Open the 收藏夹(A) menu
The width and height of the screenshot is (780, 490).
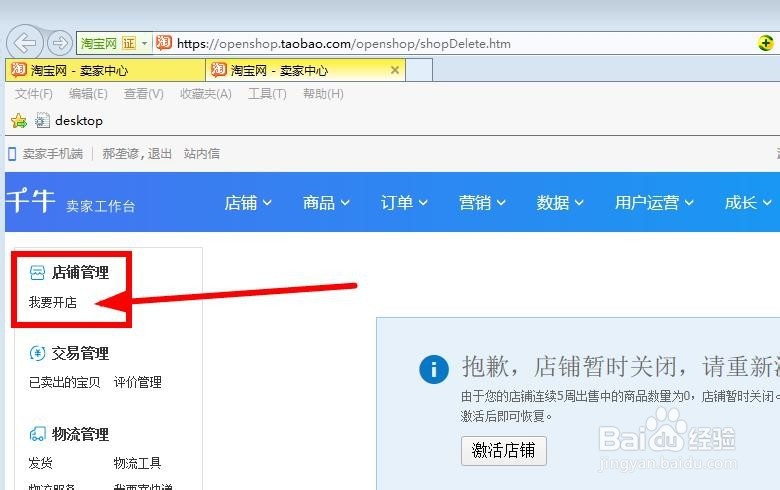coord(205,94)
